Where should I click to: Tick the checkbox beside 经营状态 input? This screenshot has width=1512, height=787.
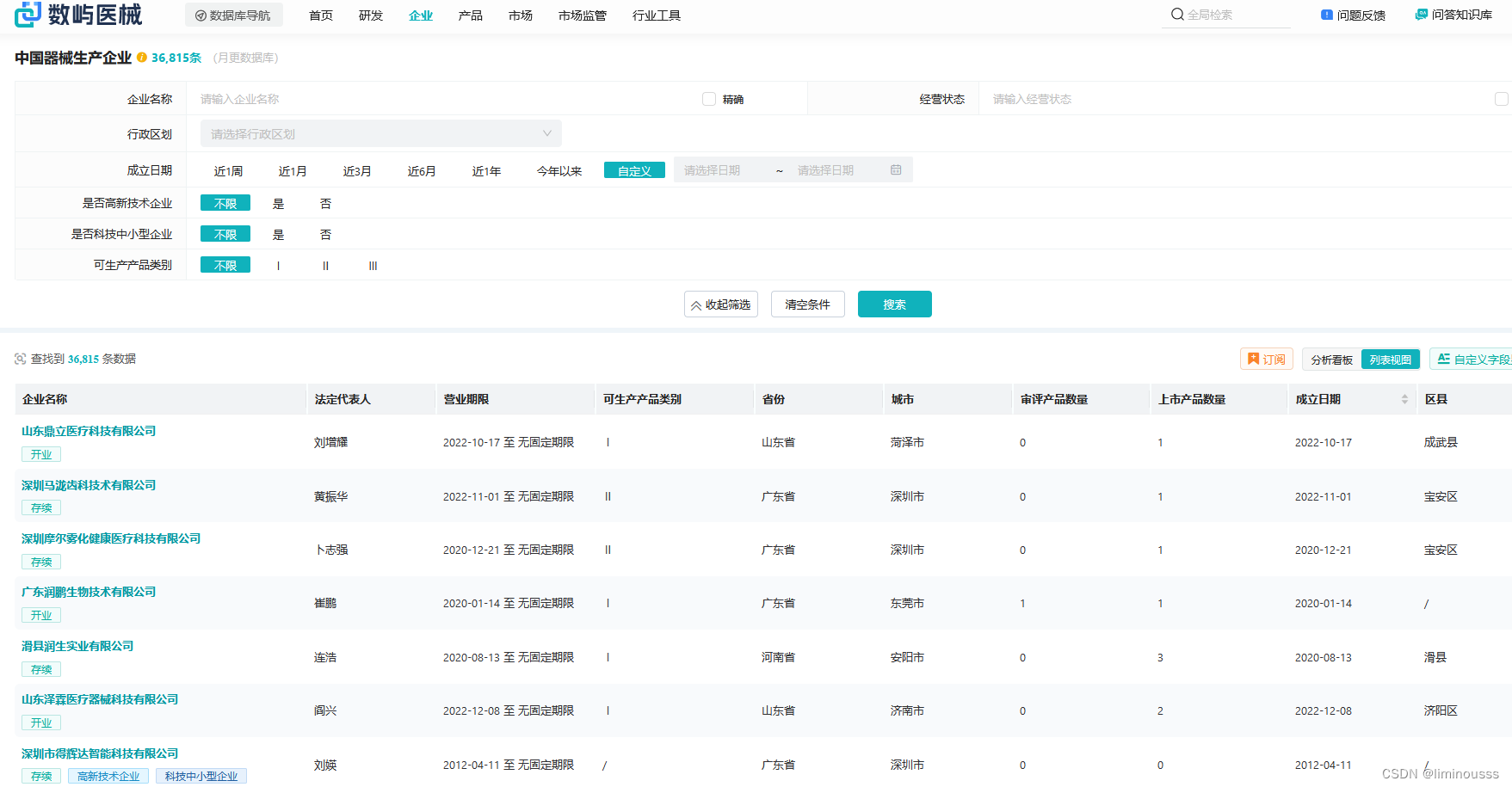1502,99
